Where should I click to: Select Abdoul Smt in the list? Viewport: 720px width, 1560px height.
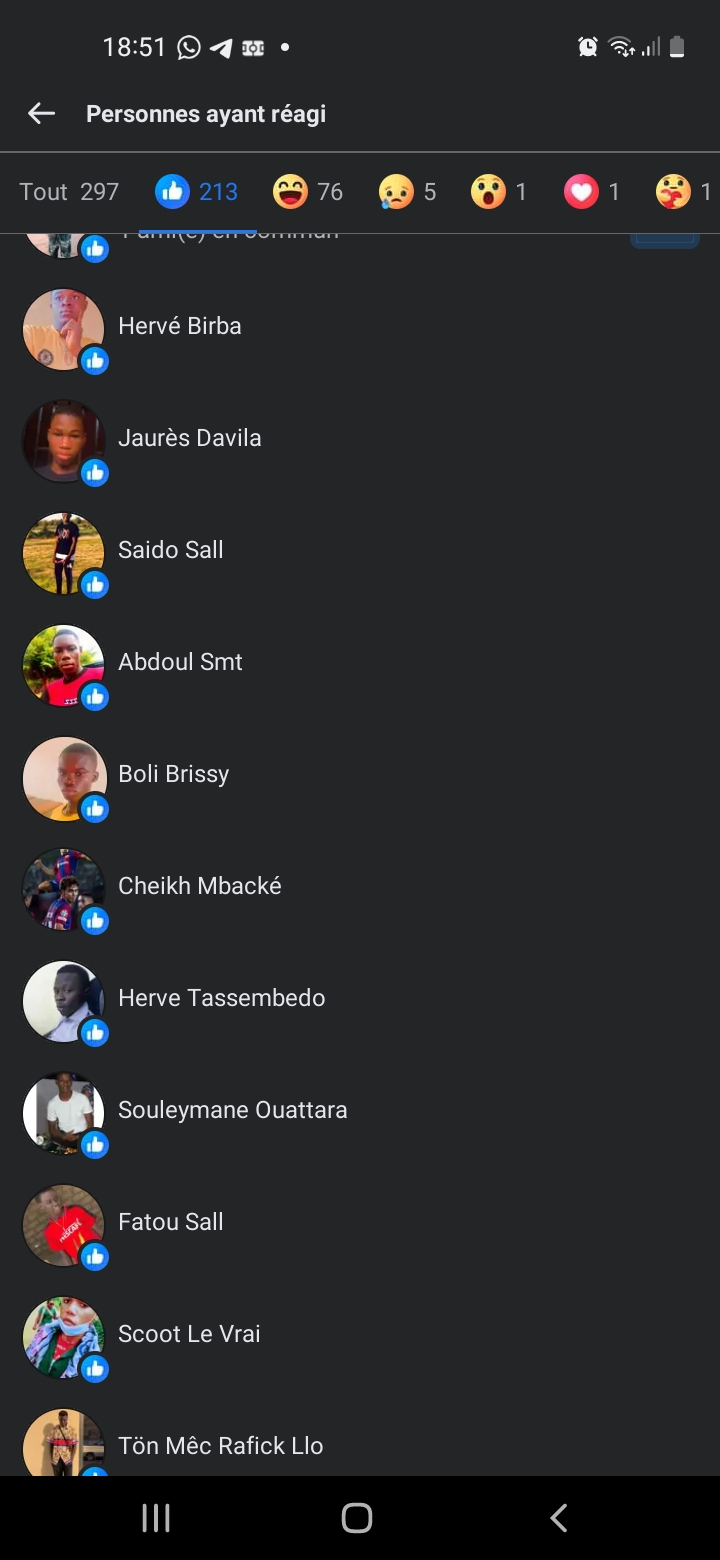(x=180, y=662)
